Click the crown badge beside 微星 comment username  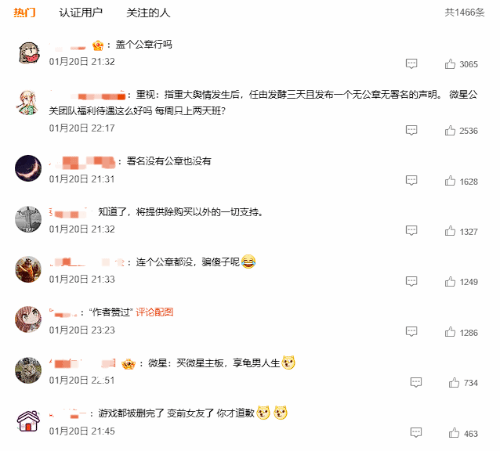[129, 364]
